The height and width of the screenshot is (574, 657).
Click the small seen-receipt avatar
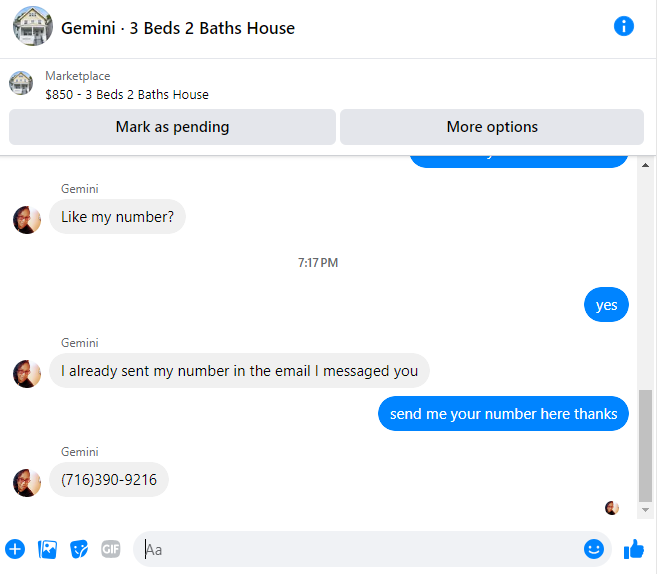(x=612, y=508)
